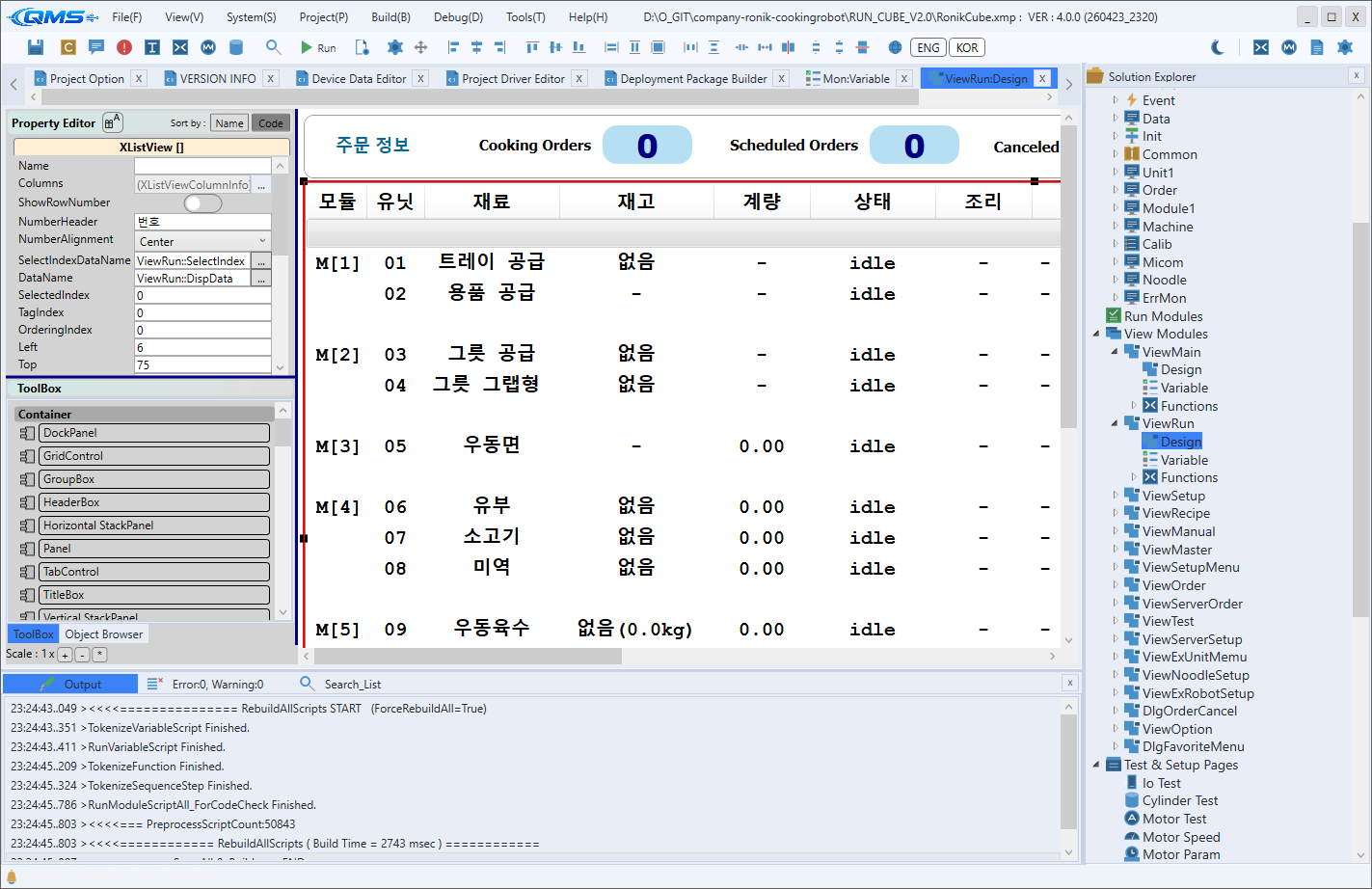1372x889 pixels.
Task: Click the database cylinder icon in toolbar
Action: coord(236,47)
